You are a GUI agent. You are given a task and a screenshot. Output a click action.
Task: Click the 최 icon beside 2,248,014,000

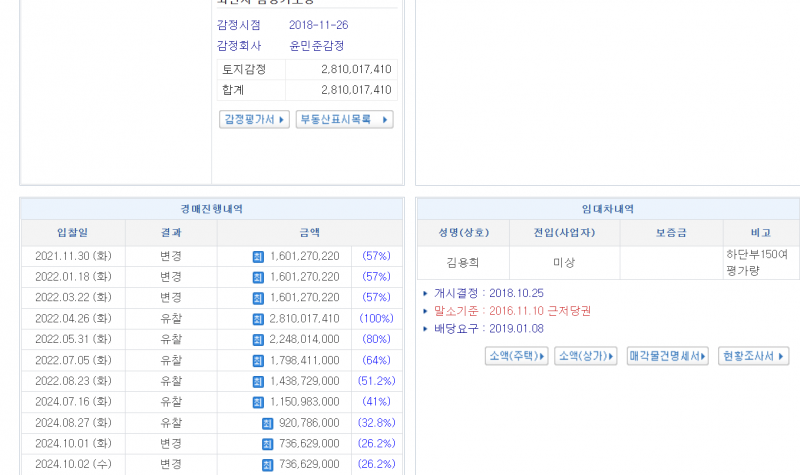(258, 340)
